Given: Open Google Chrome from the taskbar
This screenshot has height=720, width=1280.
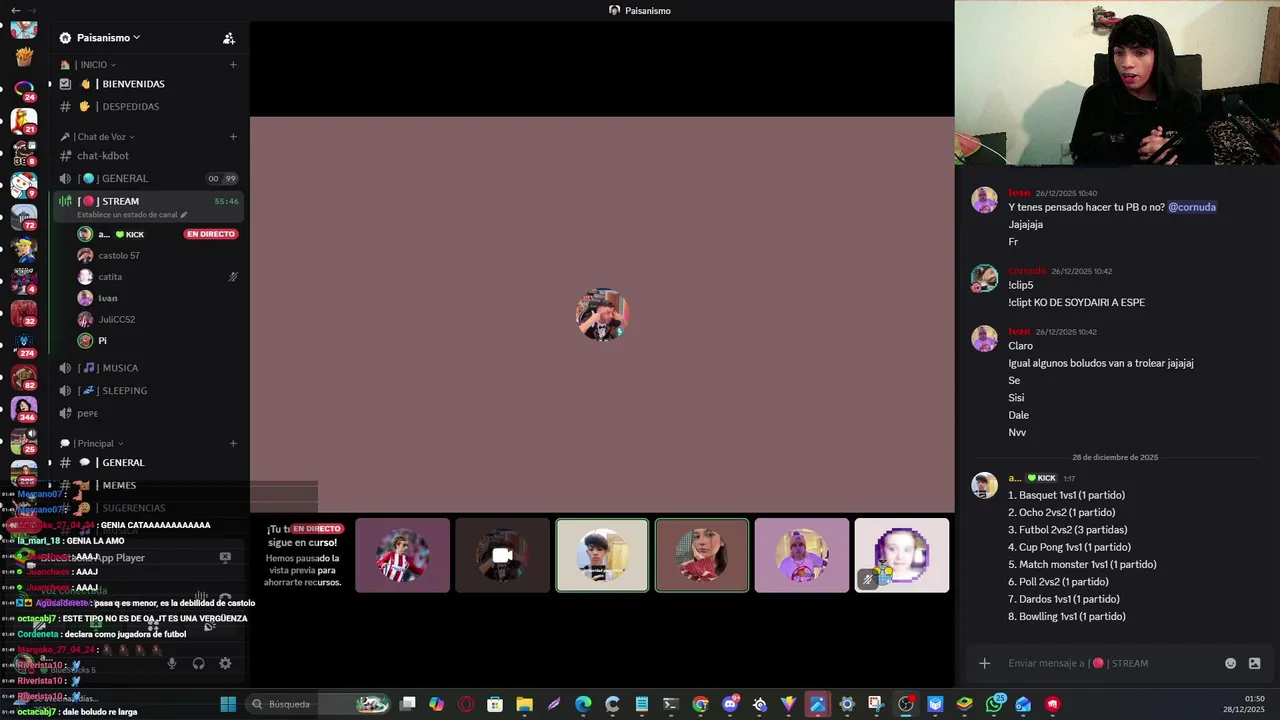Looking at the screenshot, I should click(x=700, y=704).
